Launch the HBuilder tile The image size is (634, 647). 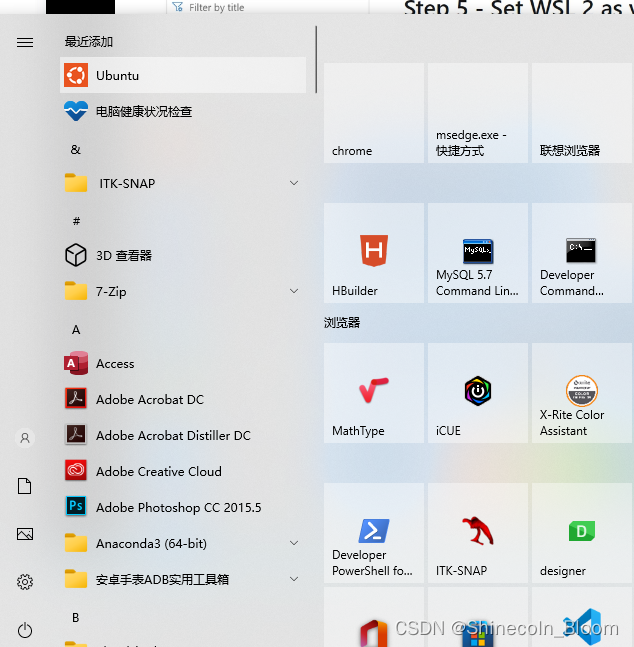[374, 253]
